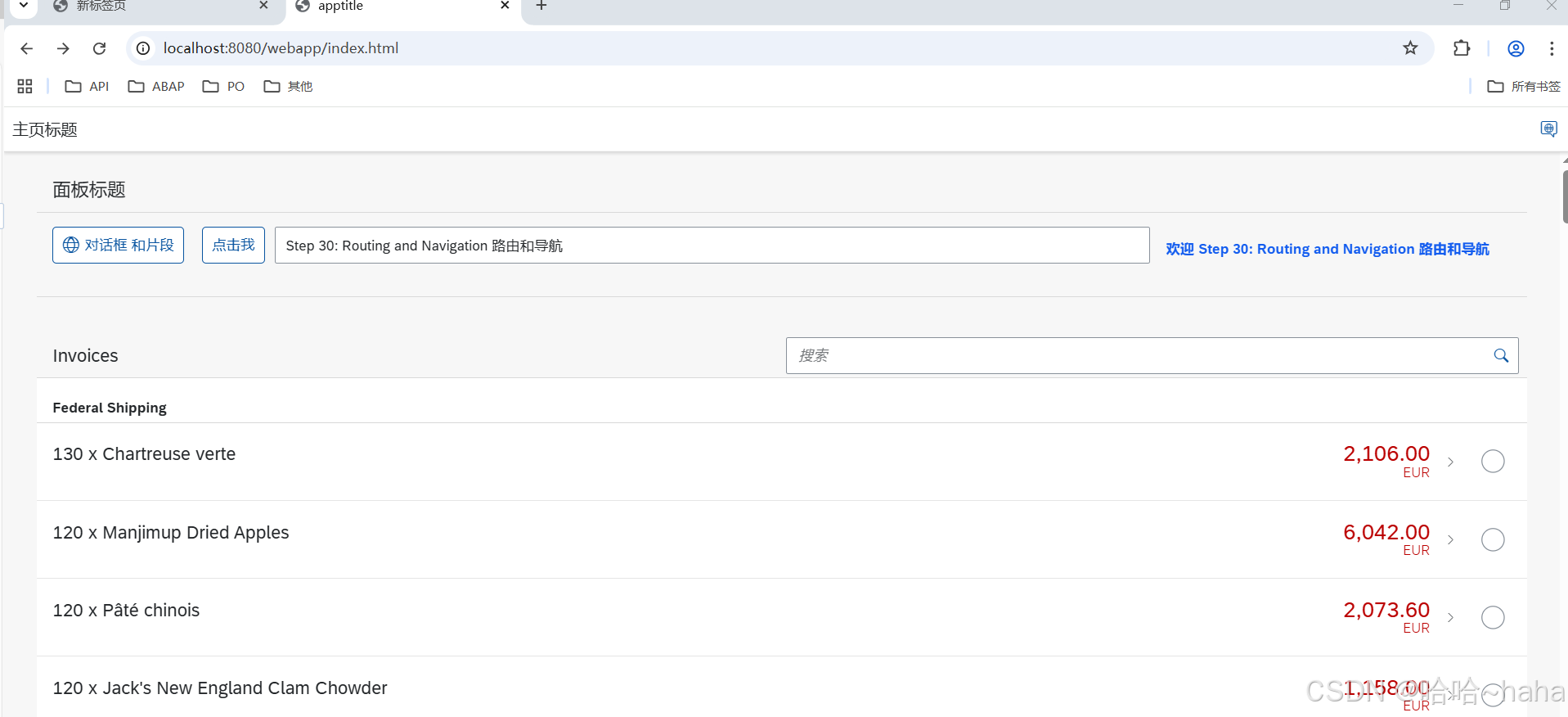Open the apps grid shortcut
The image size is (1568, 717).
pyautogui.click(x=25, y=86)
